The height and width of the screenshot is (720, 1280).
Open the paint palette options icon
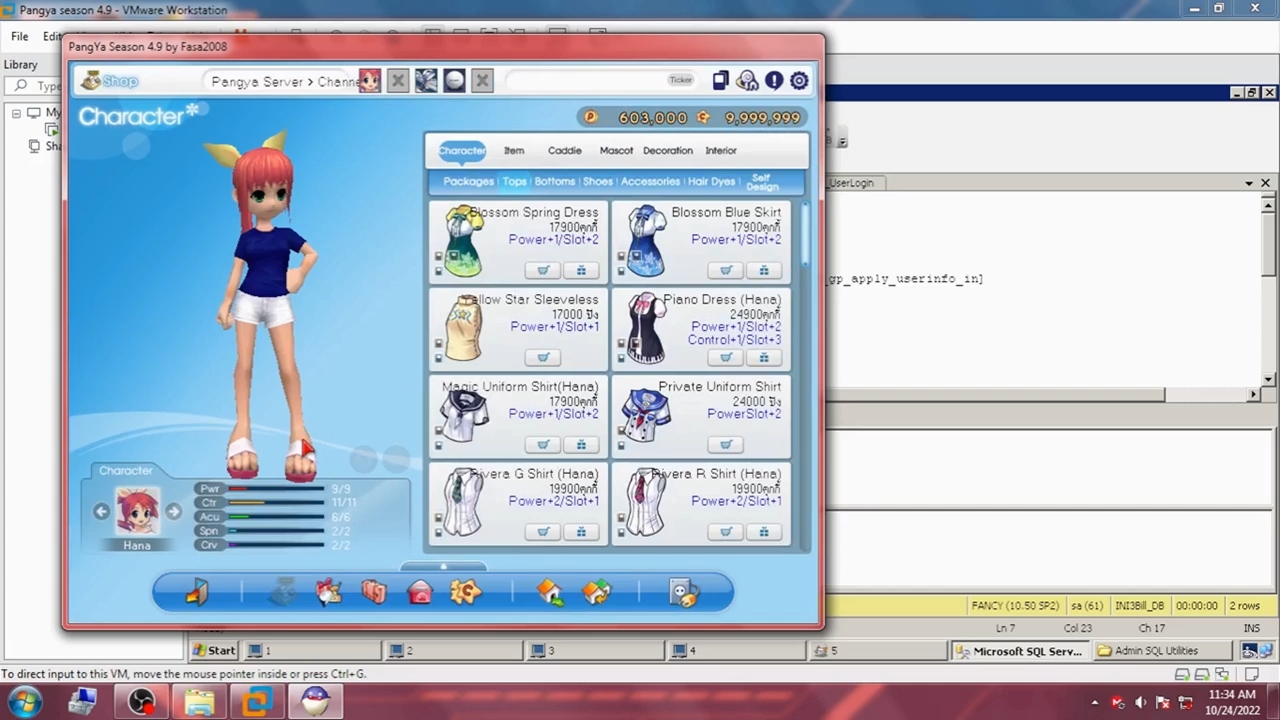click(x=683, y=592)
